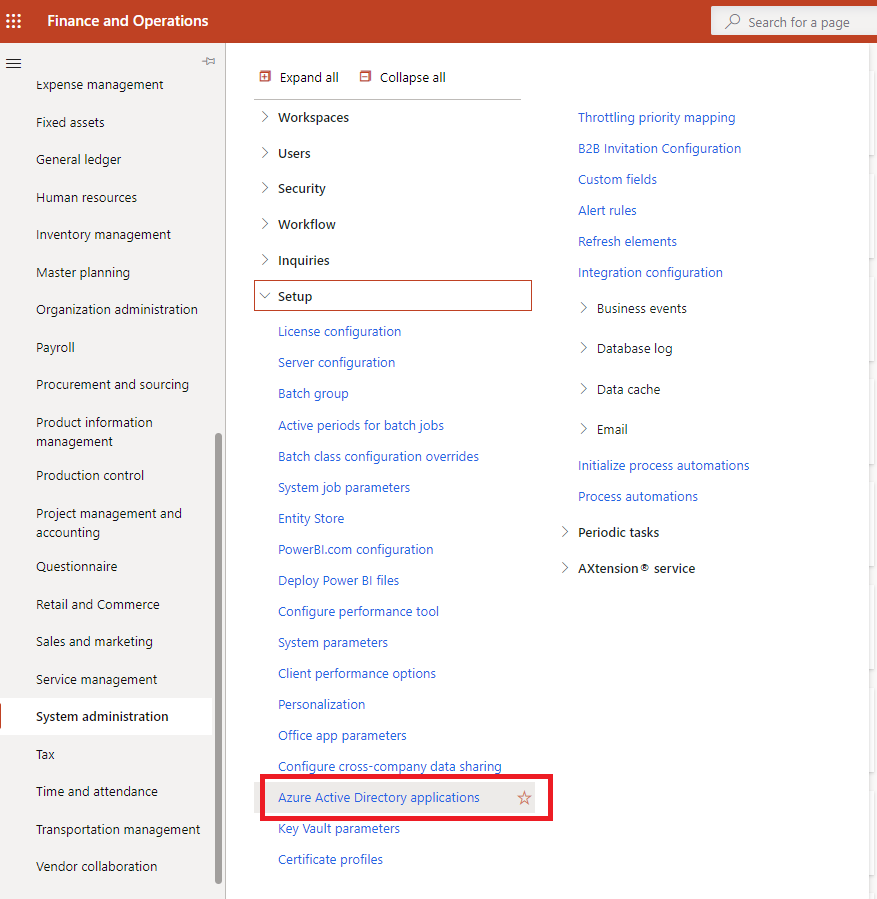This screenshot has width=877, height=899.
Task: Expand the Workflow section
Action: 264,224
